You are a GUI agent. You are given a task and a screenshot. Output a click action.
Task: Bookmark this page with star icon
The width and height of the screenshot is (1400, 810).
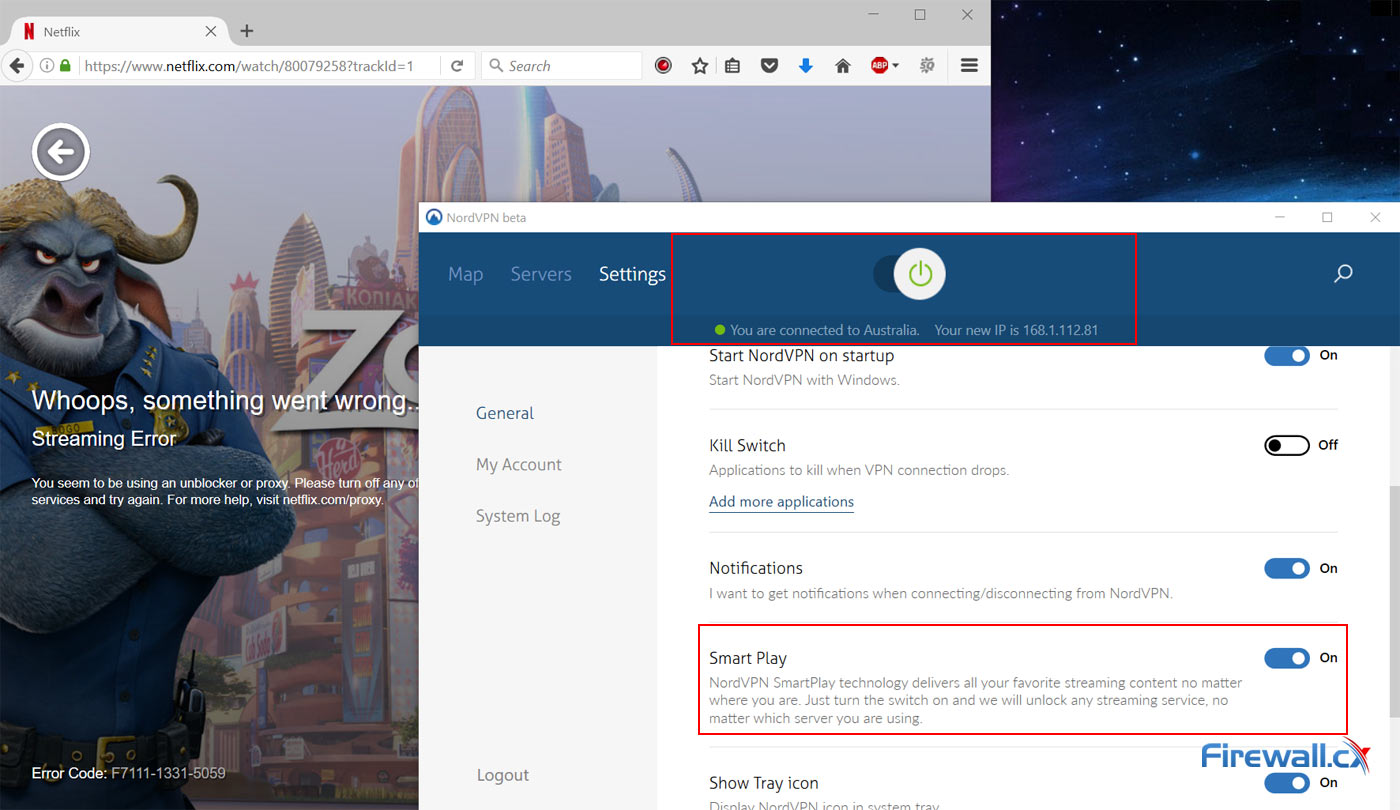(700, 66)
